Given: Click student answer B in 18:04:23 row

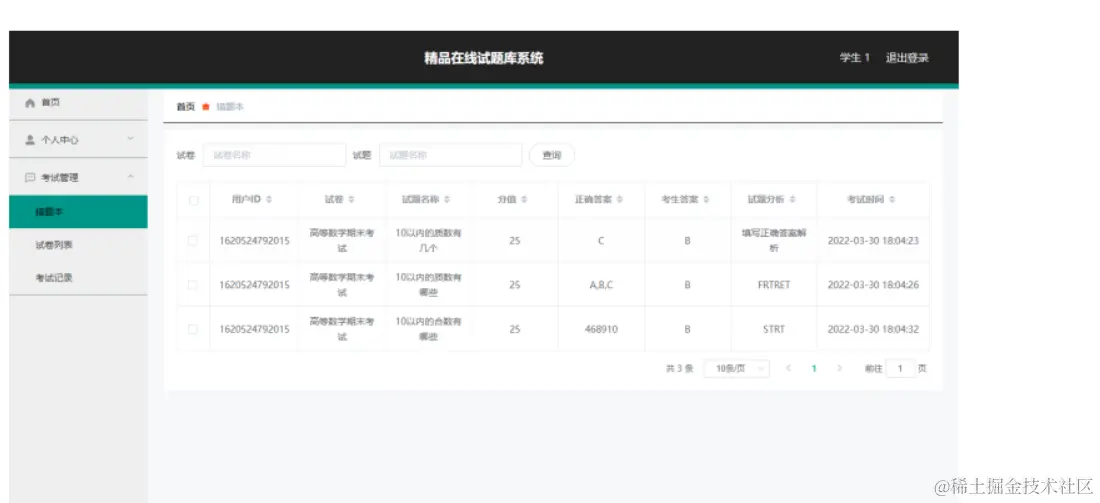Looking at the screenshot, I should point(688,241).
